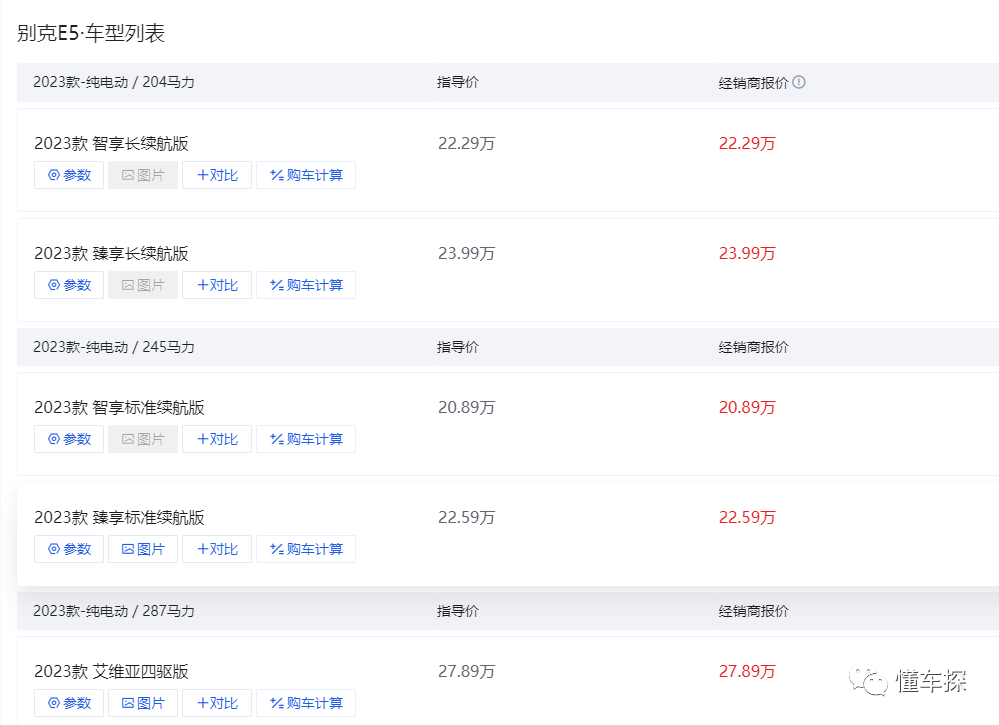Viewport: 999px width, 725px height.
Task: Select model name 2023款 臻享标准续航版
Action: 119,517
